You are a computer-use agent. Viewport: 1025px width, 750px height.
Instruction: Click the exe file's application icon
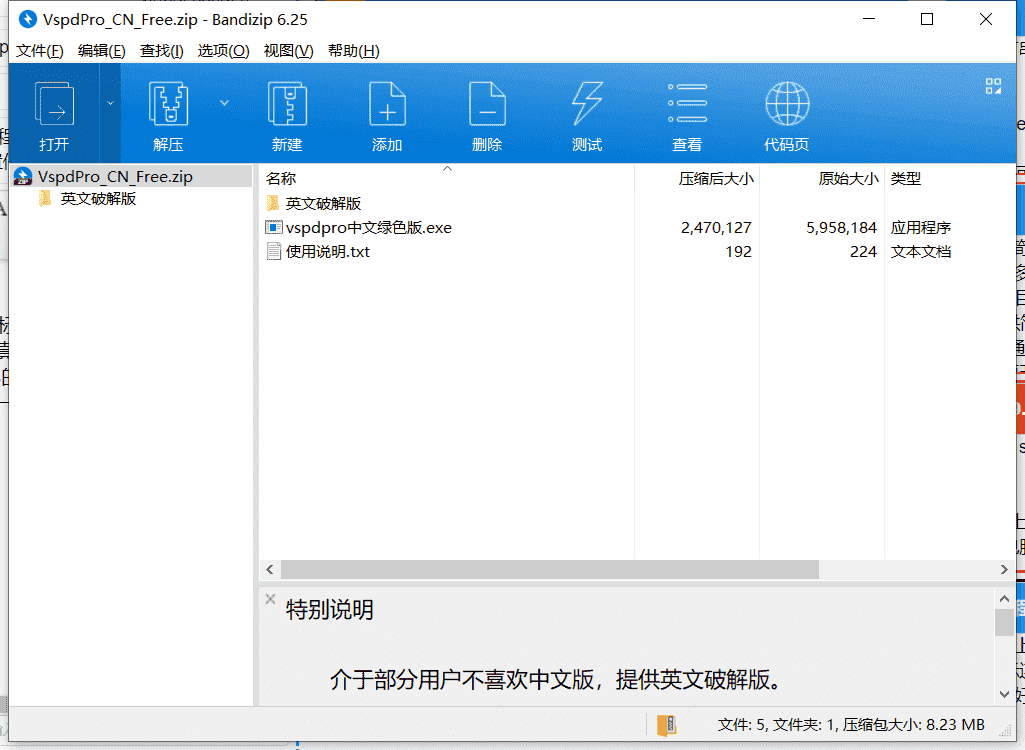coord(273,228)
